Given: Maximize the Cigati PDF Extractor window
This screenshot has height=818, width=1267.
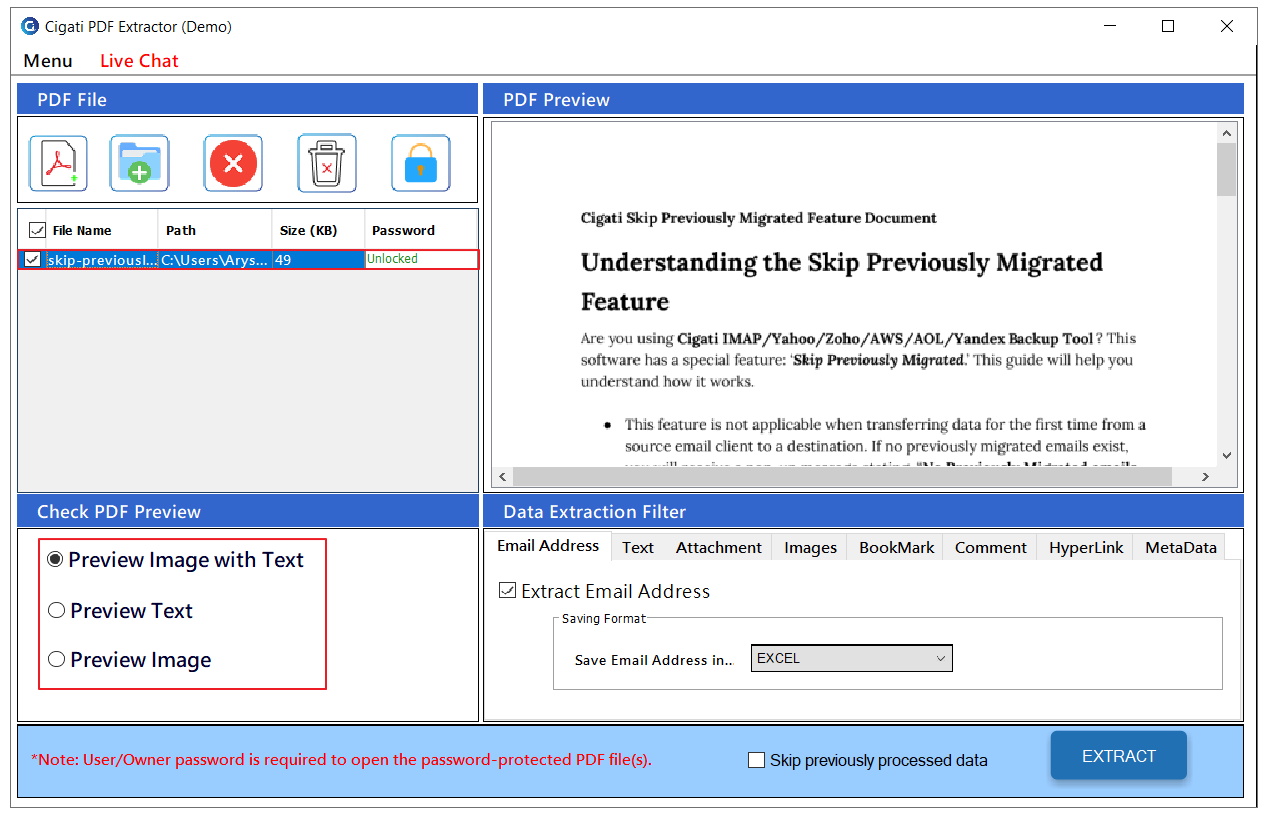Looking at the screenshot, I should (1168, 27).
